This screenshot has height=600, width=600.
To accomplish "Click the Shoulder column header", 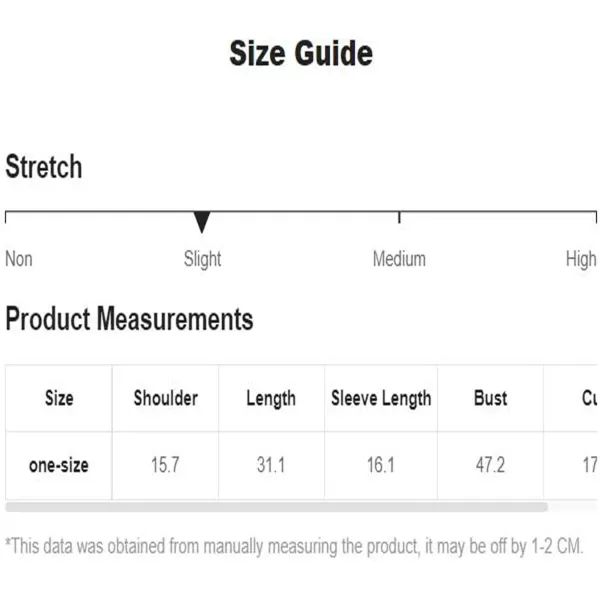I will 165,398.
